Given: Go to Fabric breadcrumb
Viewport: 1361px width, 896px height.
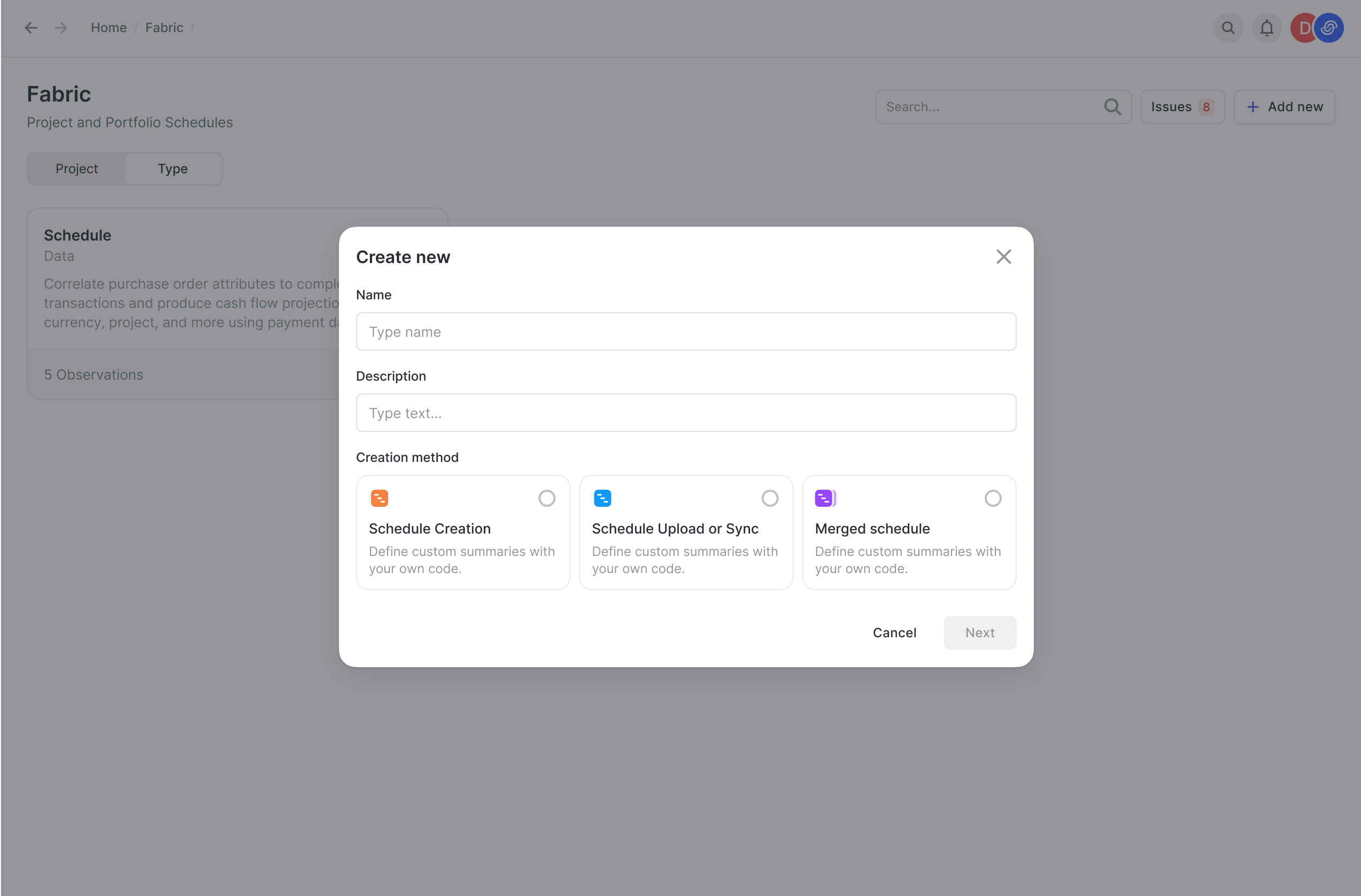Looking at the screenshot, I should pos(164,27).
